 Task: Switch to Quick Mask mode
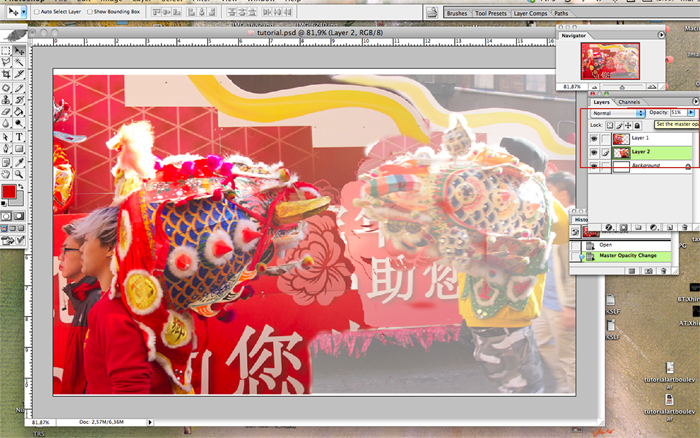(19, 216)
